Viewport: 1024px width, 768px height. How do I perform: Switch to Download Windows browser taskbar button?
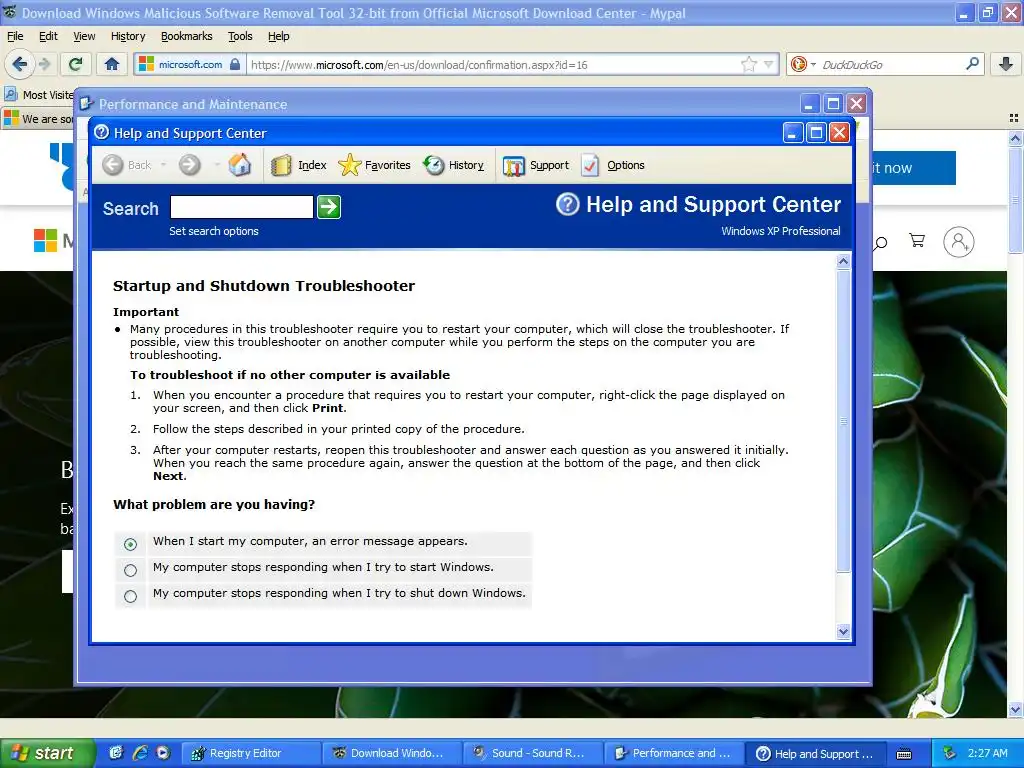pos(391,753)
